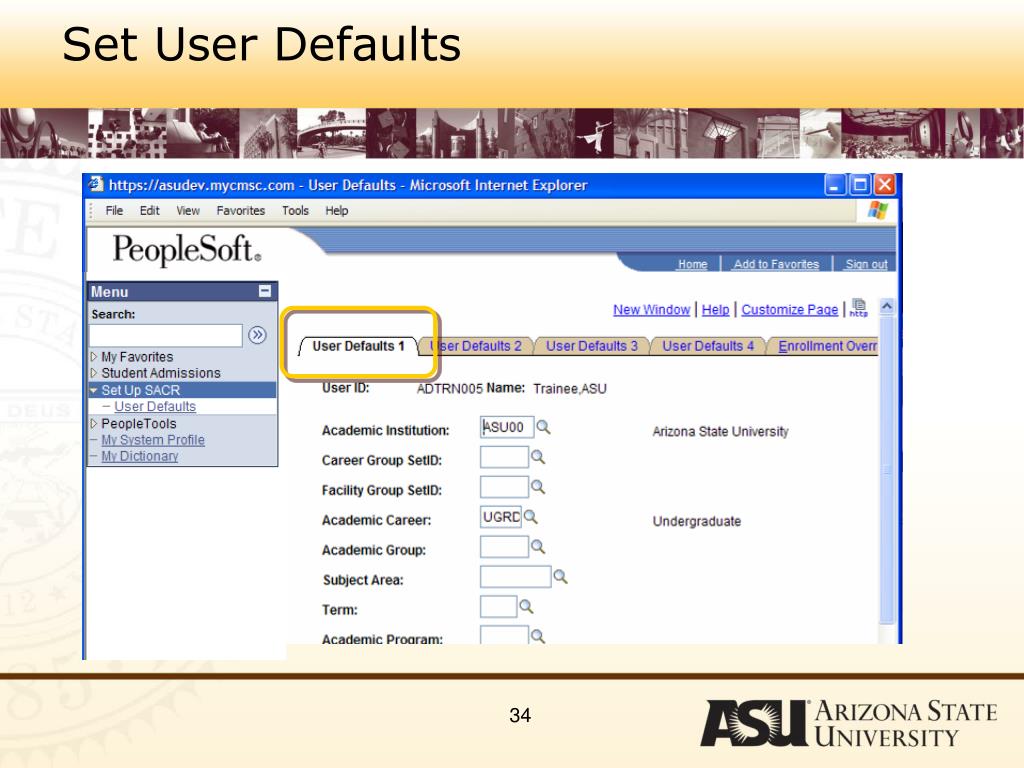Screen dimensions: 1024x768
Task: Click the menu search go arrow button
Action: (x=257, y=335)
